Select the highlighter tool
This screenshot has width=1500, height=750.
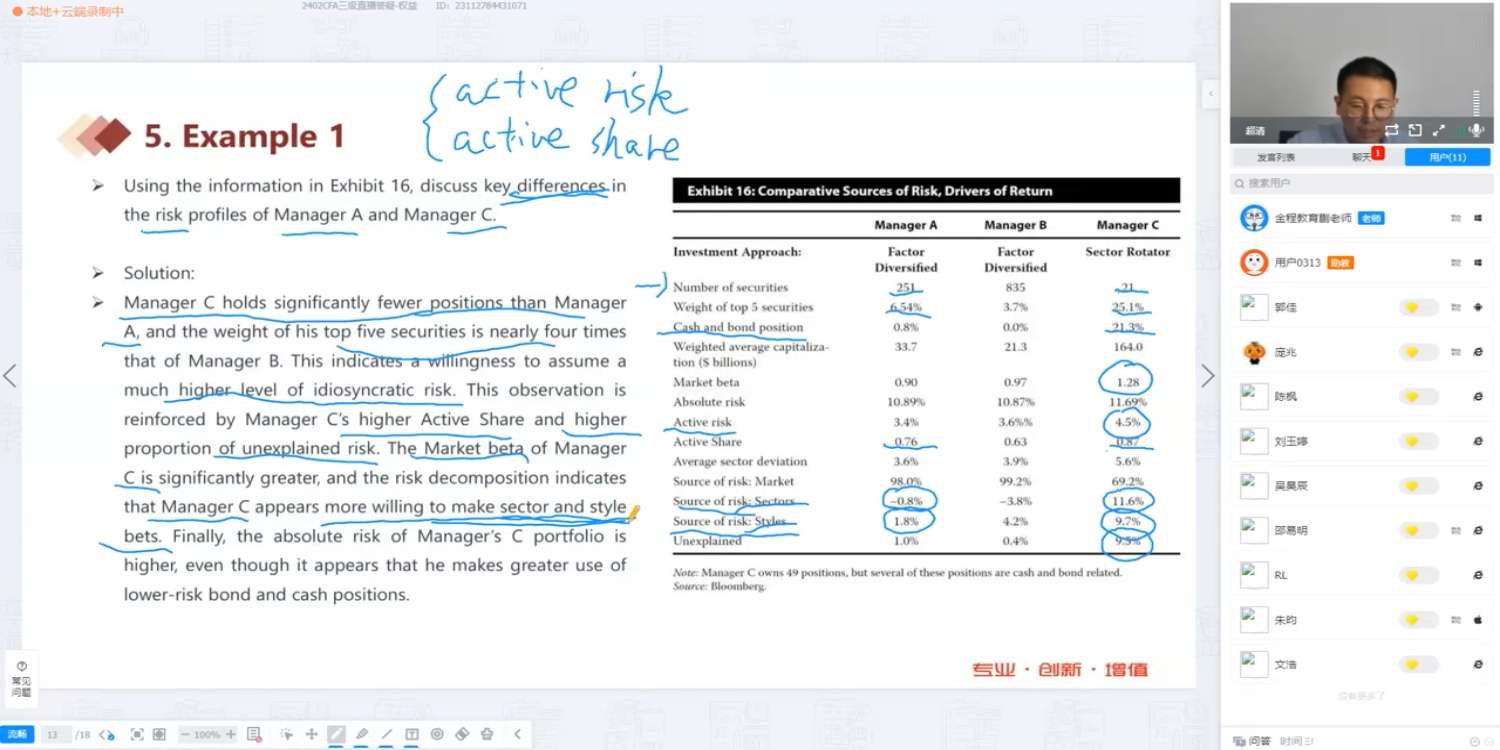click(362, 735)
